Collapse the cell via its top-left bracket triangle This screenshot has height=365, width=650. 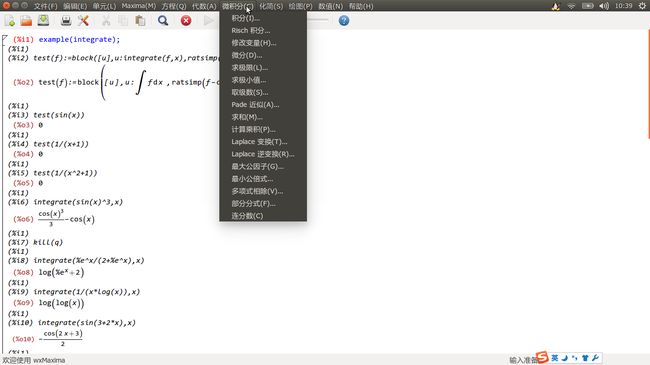(5, 39)
